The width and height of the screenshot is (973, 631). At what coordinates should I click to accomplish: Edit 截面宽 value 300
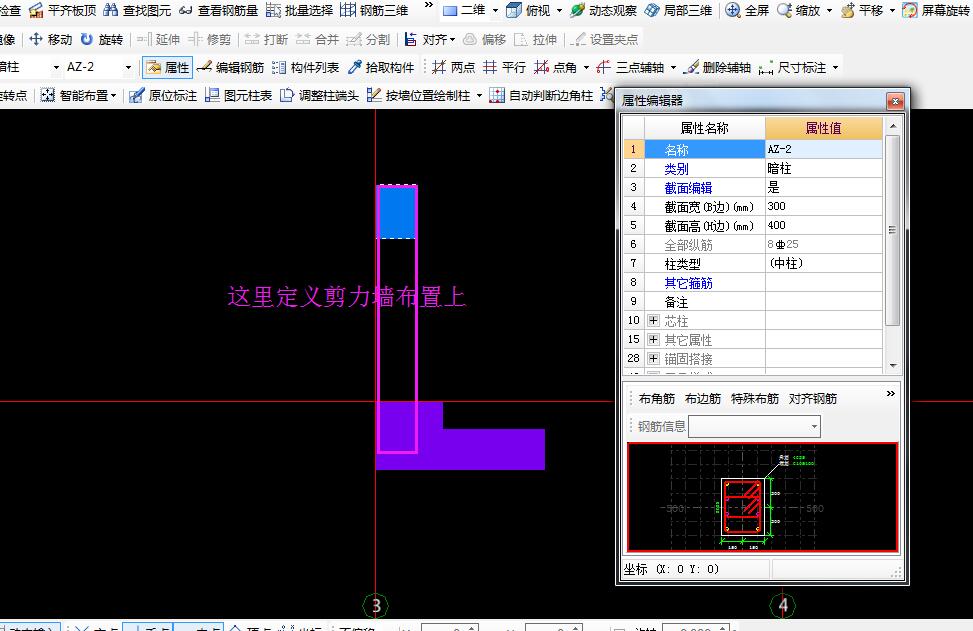[823, 207]
